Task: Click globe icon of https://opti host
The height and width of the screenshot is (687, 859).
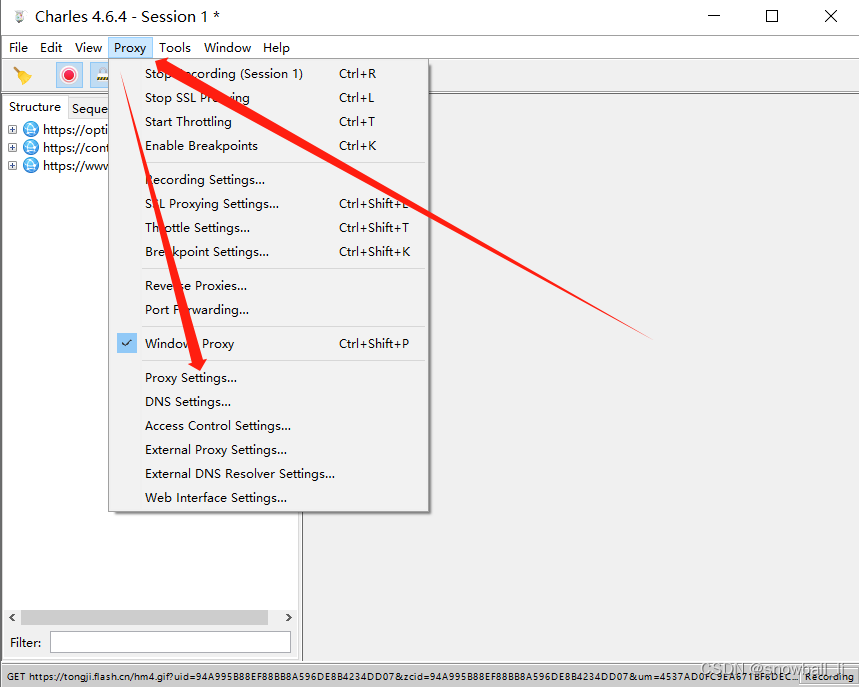Action: point(31,129)
